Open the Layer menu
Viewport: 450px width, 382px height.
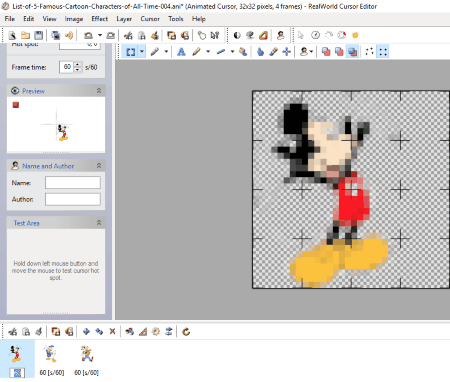coord(124,19)
